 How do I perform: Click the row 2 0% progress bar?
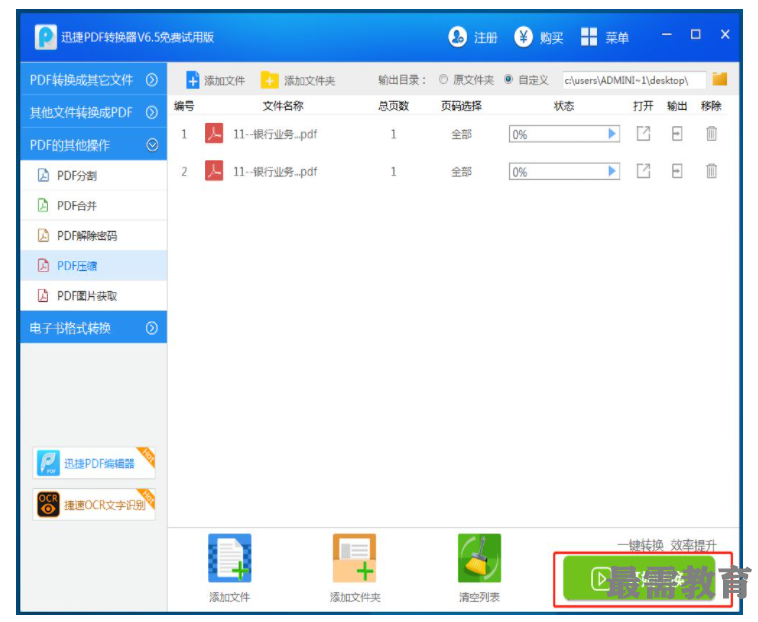[x=564, y=171]
